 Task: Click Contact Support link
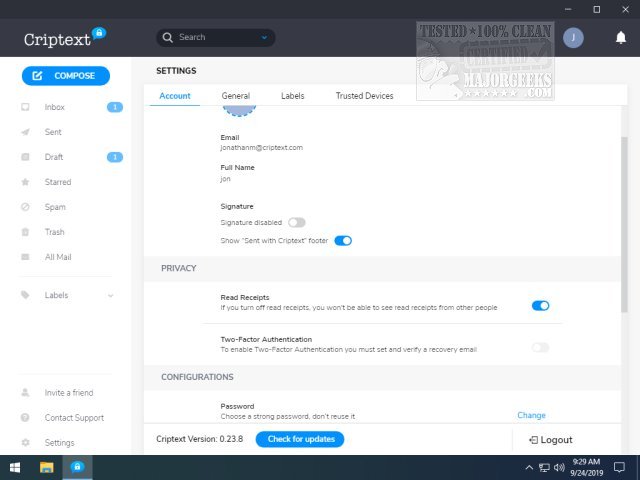coord(74,418)
